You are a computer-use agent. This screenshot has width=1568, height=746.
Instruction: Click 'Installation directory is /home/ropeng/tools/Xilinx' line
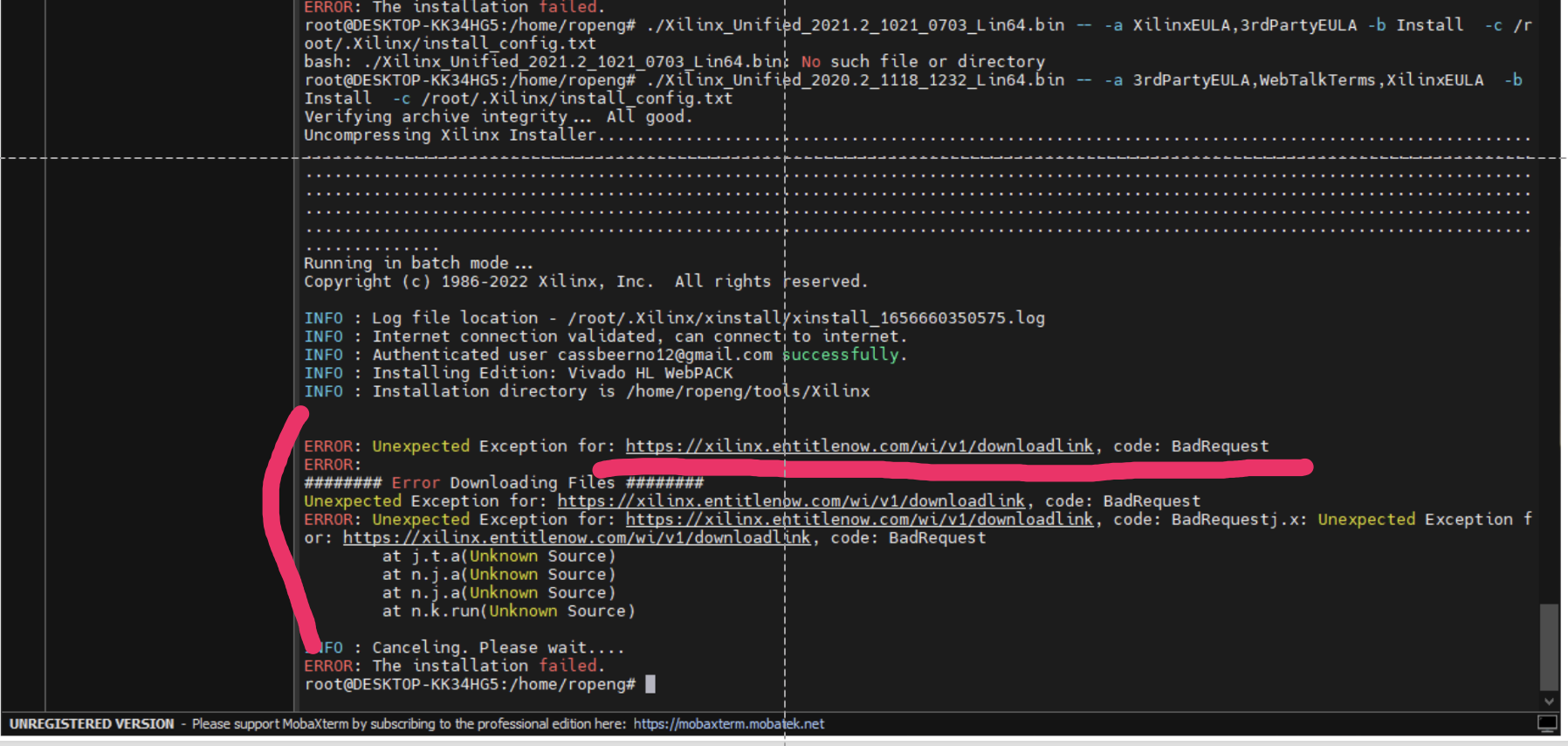point(587,391)
